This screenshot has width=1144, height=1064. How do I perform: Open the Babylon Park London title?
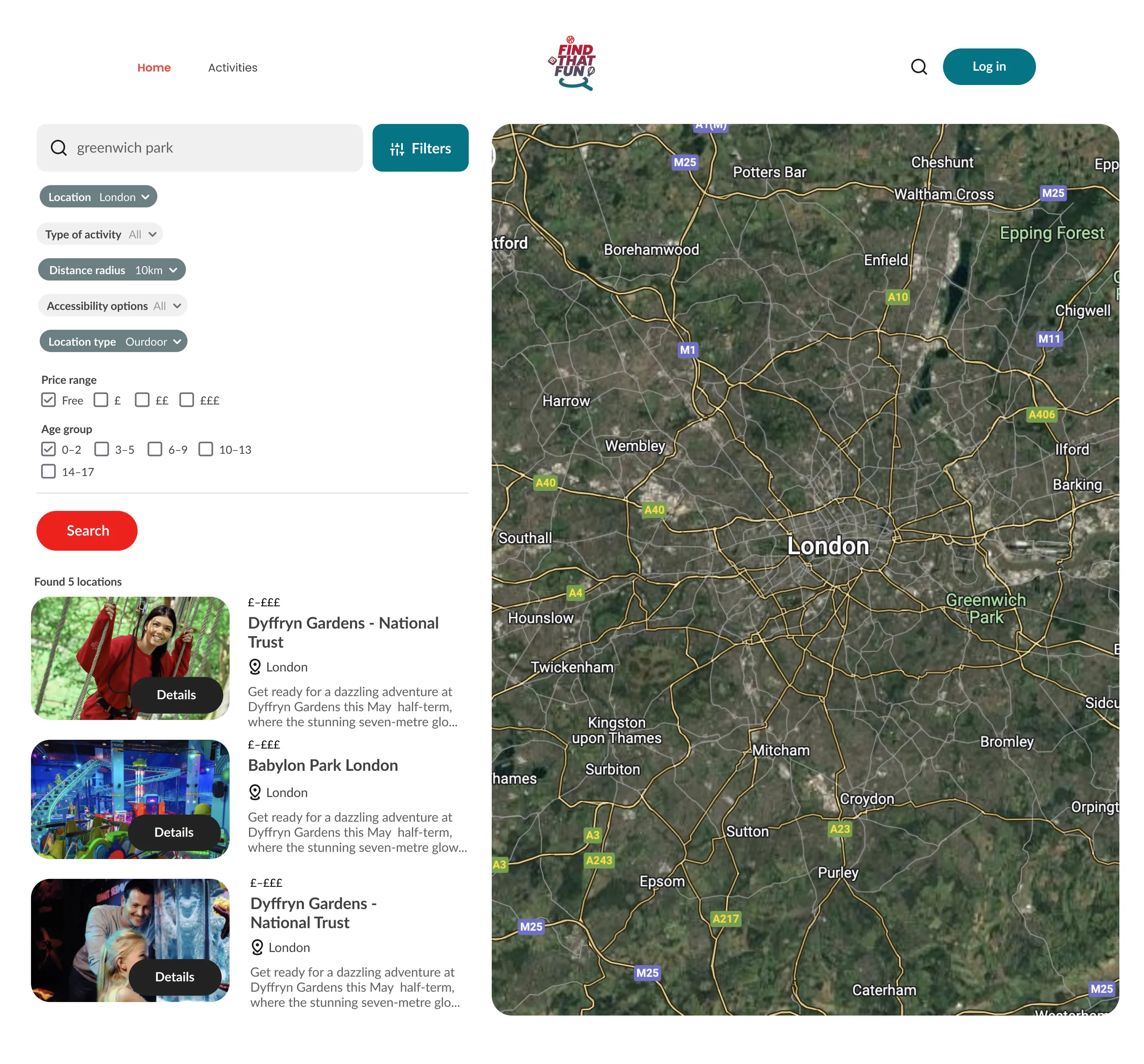click(x=323, y=765)
